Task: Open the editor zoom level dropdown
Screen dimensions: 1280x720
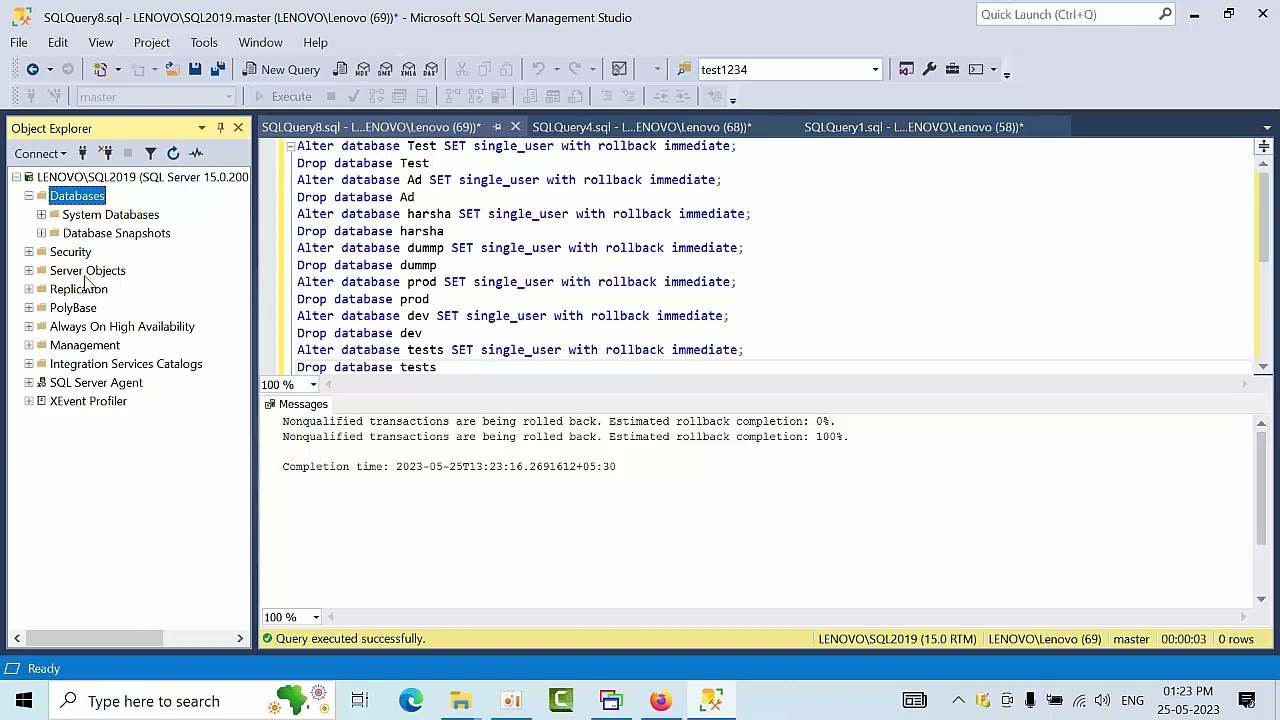Action: [313, 385]
